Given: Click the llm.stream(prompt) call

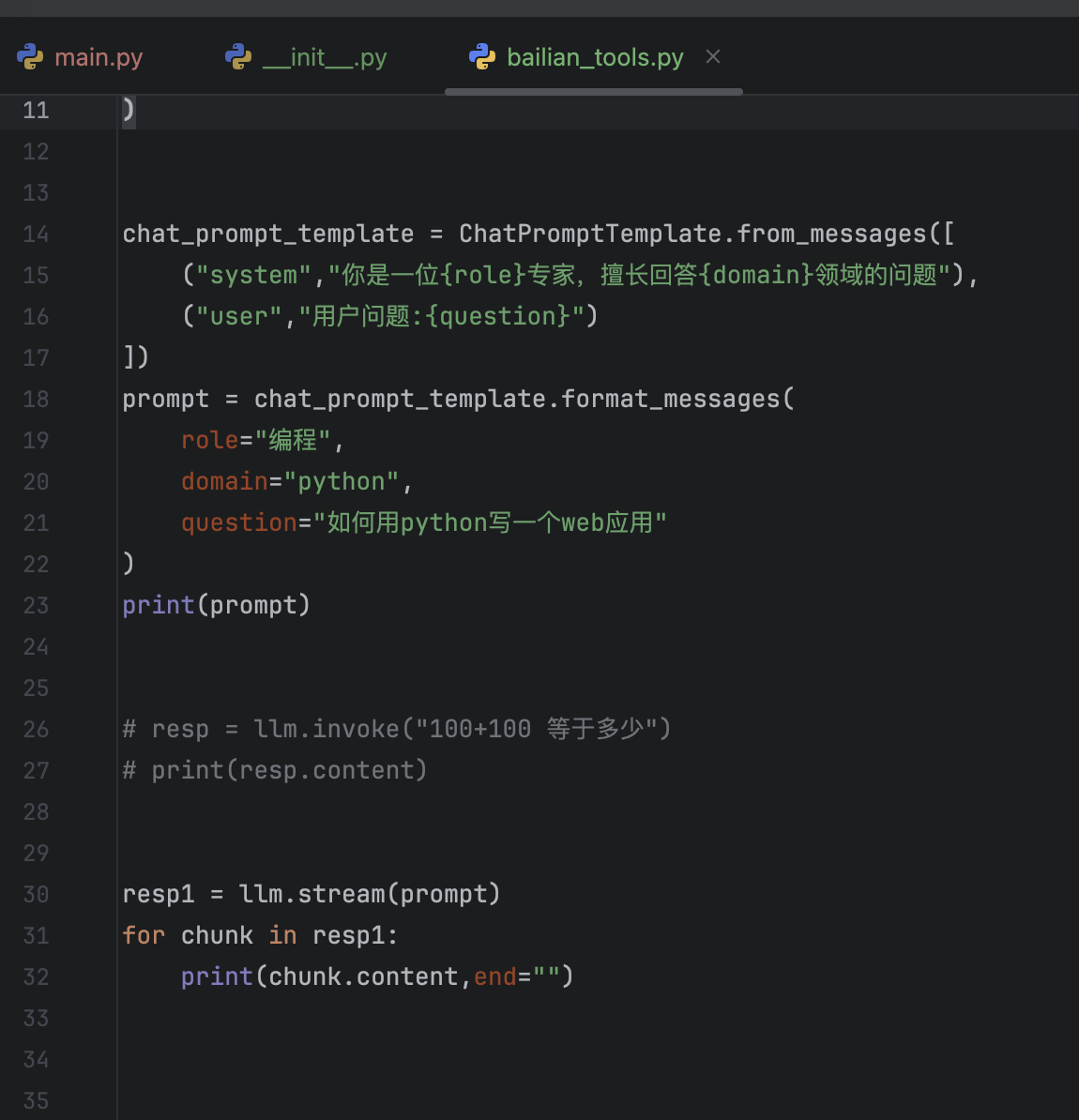Looking at the screenshot, I should coord(368,895).
